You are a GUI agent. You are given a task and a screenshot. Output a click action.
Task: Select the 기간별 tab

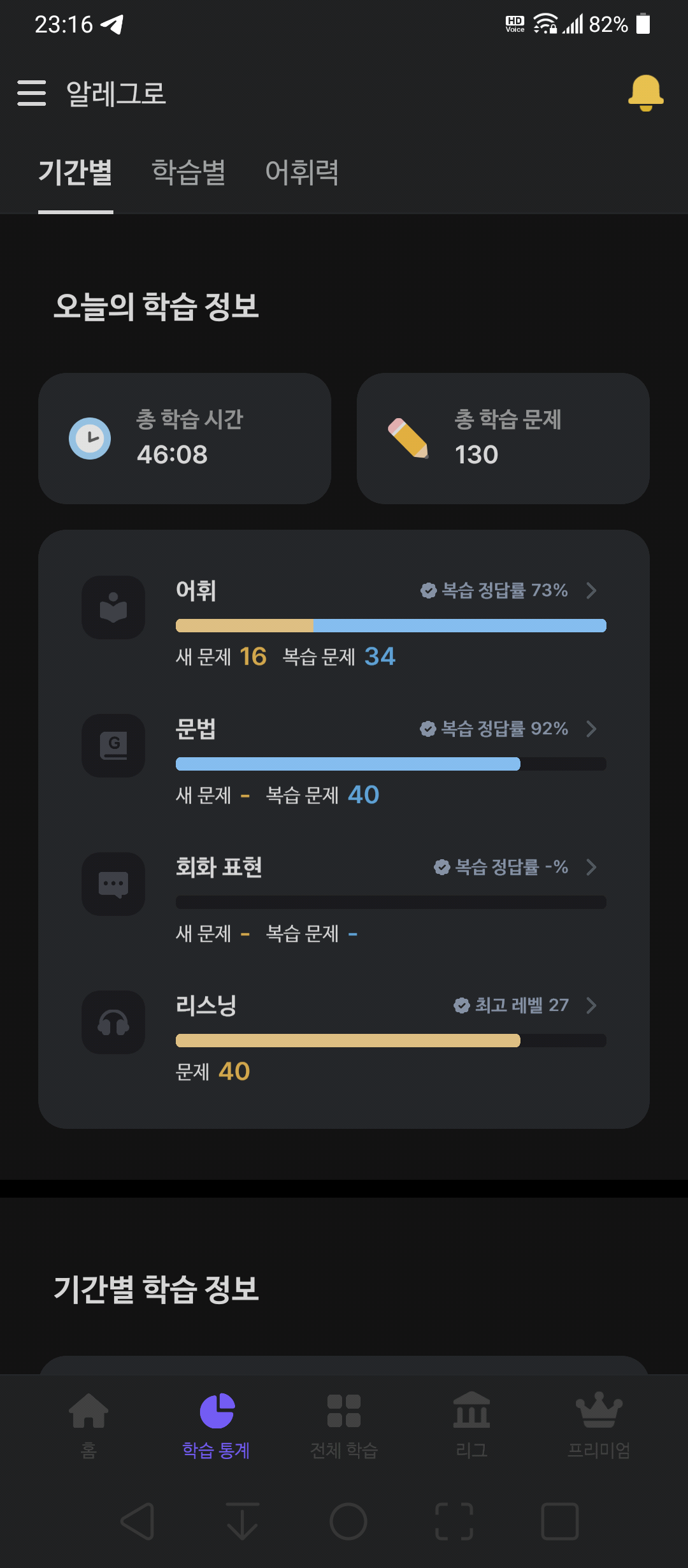pos(75,172)
